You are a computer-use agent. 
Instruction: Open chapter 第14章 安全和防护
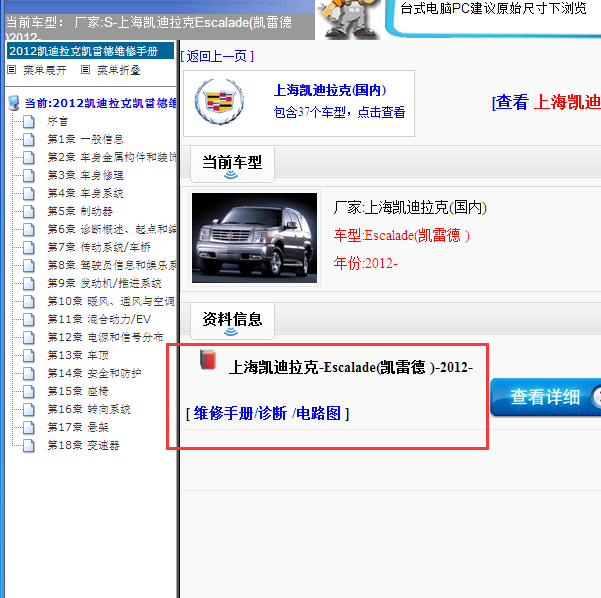pos(94,374)
